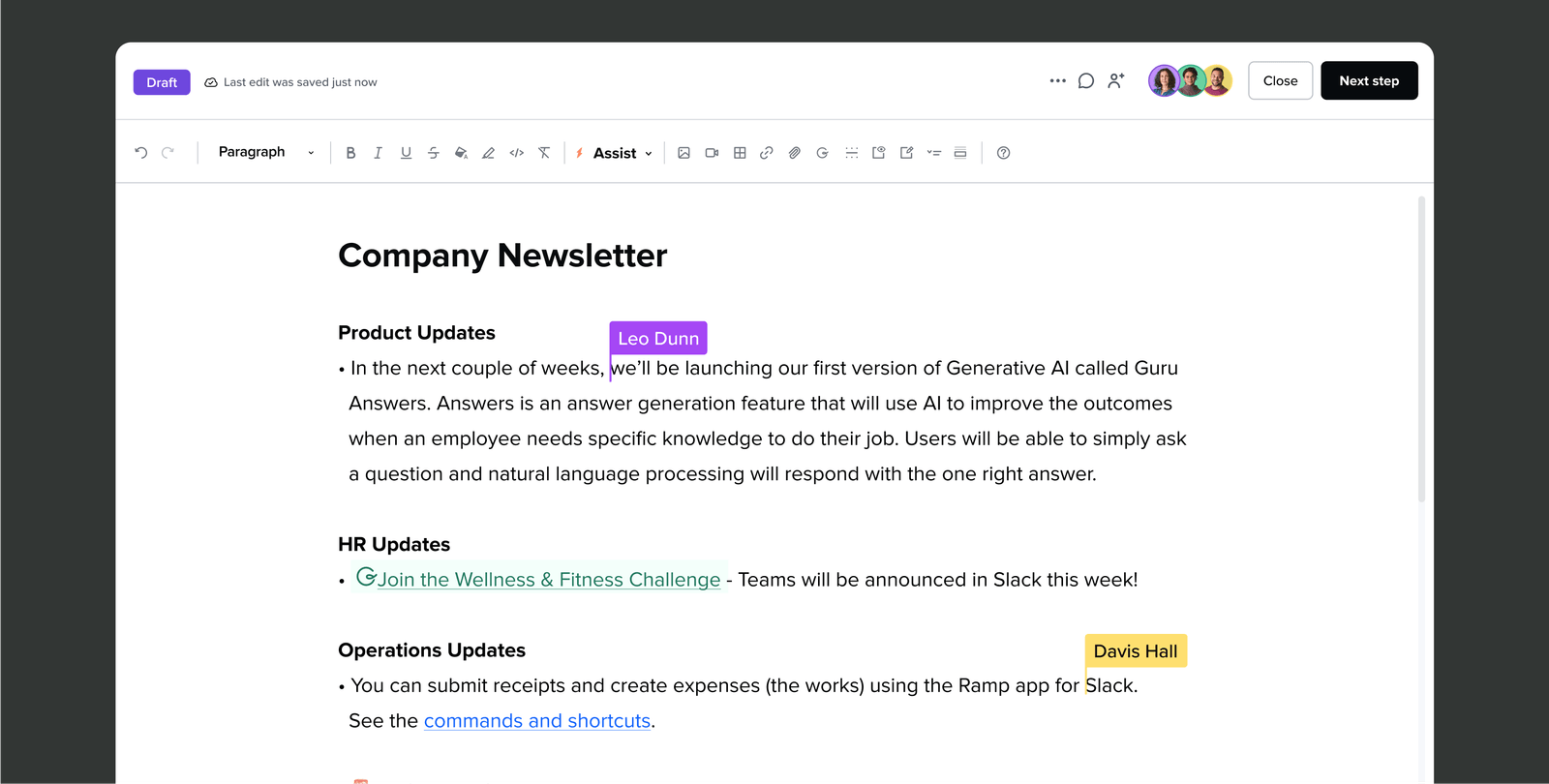Insert a table
The width and height of the screenshot is (1549, 784).
(x=740, y=153)
